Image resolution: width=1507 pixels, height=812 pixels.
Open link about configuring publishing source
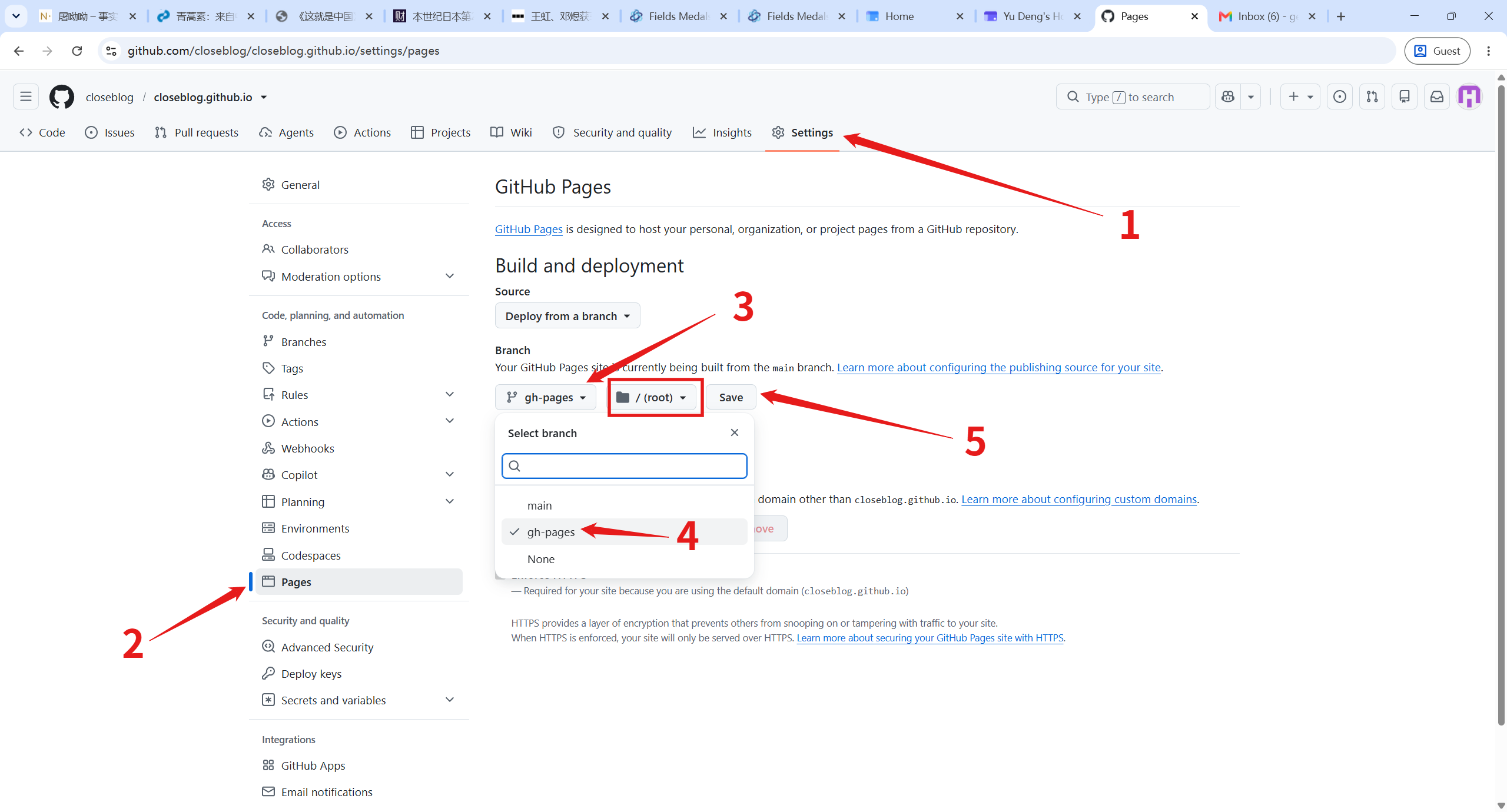999,367
